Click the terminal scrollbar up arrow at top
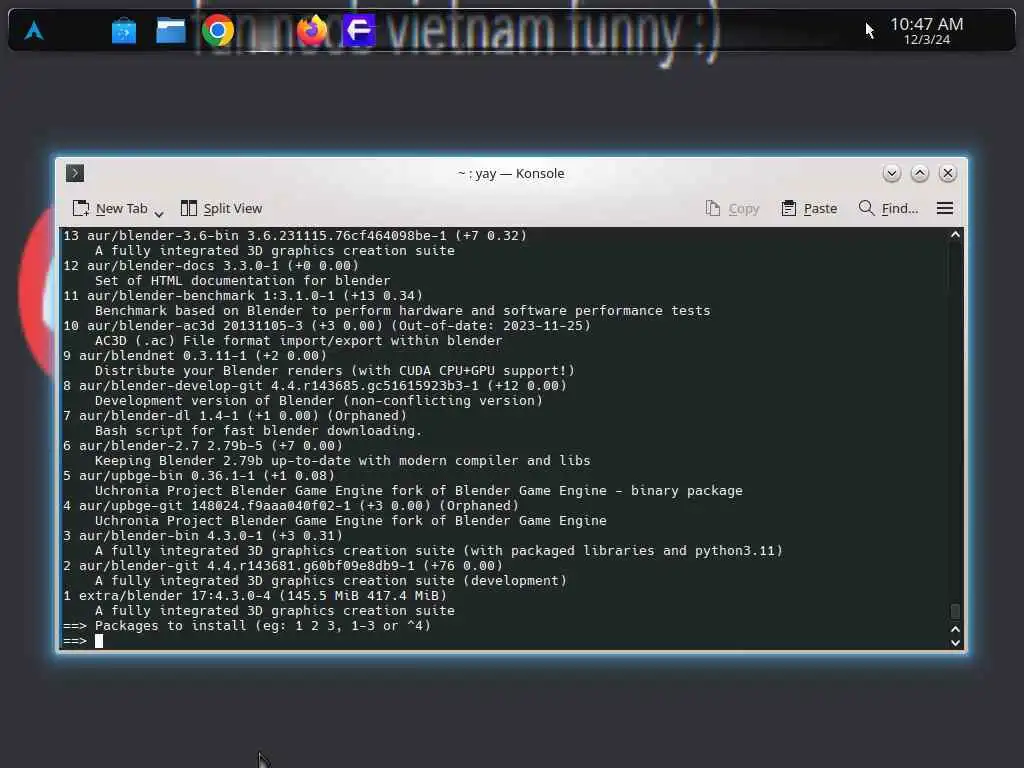This screenshot has width=1024, height=768. click(x=955, y=234)
